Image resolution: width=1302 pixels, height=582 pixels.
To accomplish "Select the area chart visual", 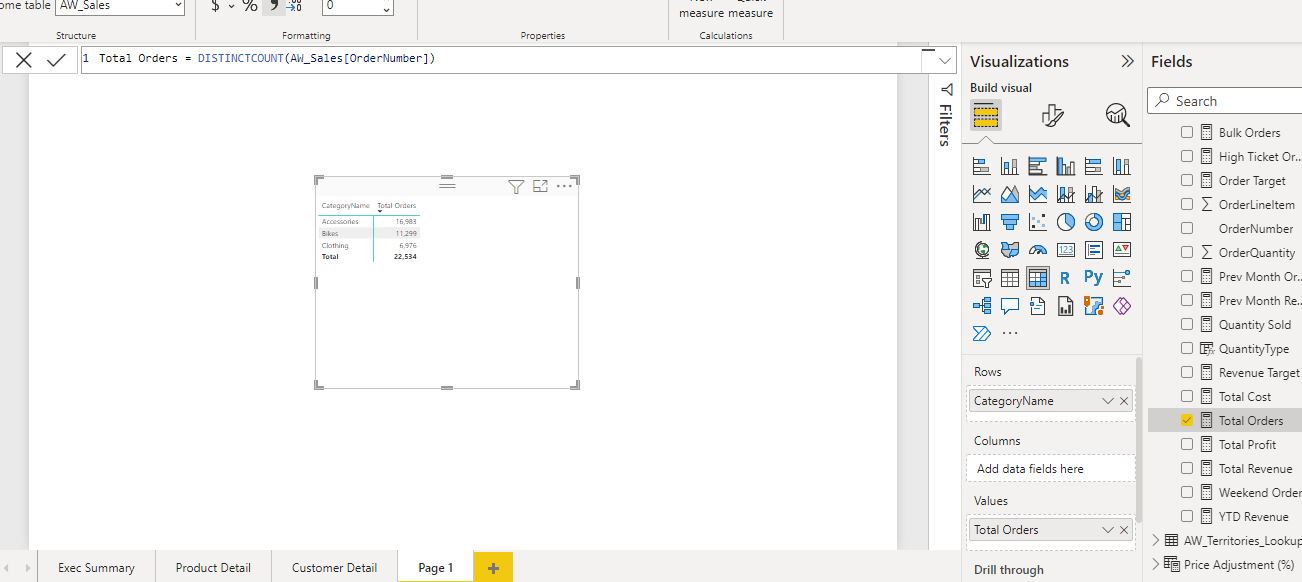I will coord(1010,194).
